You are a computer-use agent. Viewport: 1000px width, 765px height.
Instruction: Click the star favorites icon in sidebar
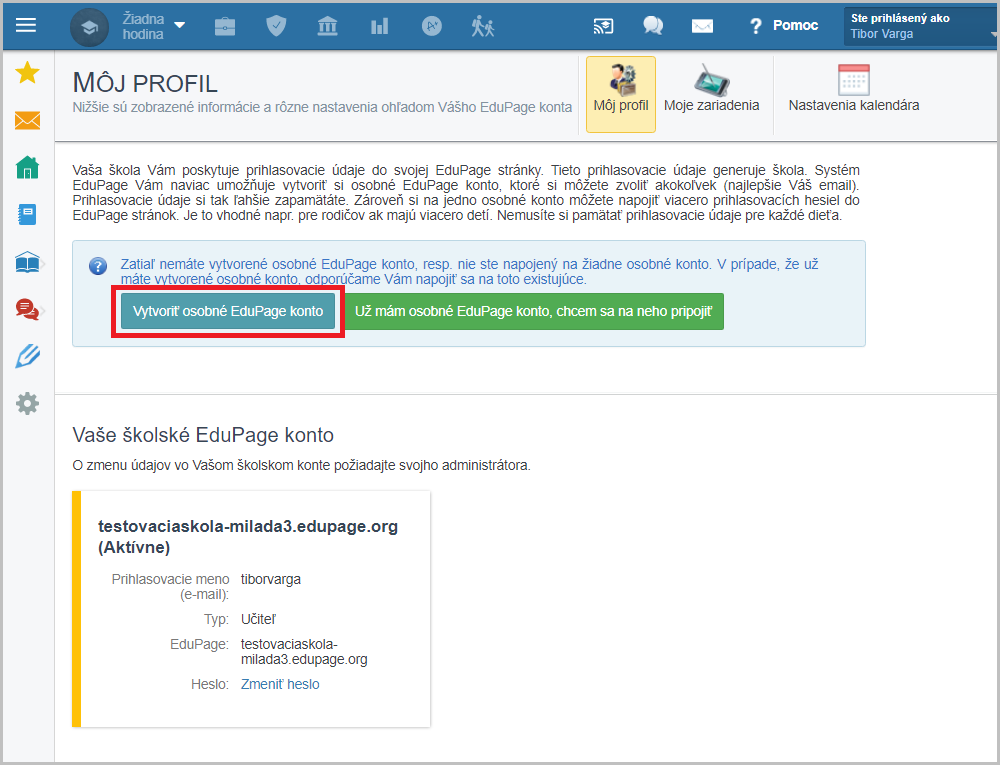click(x=27, y=73)
